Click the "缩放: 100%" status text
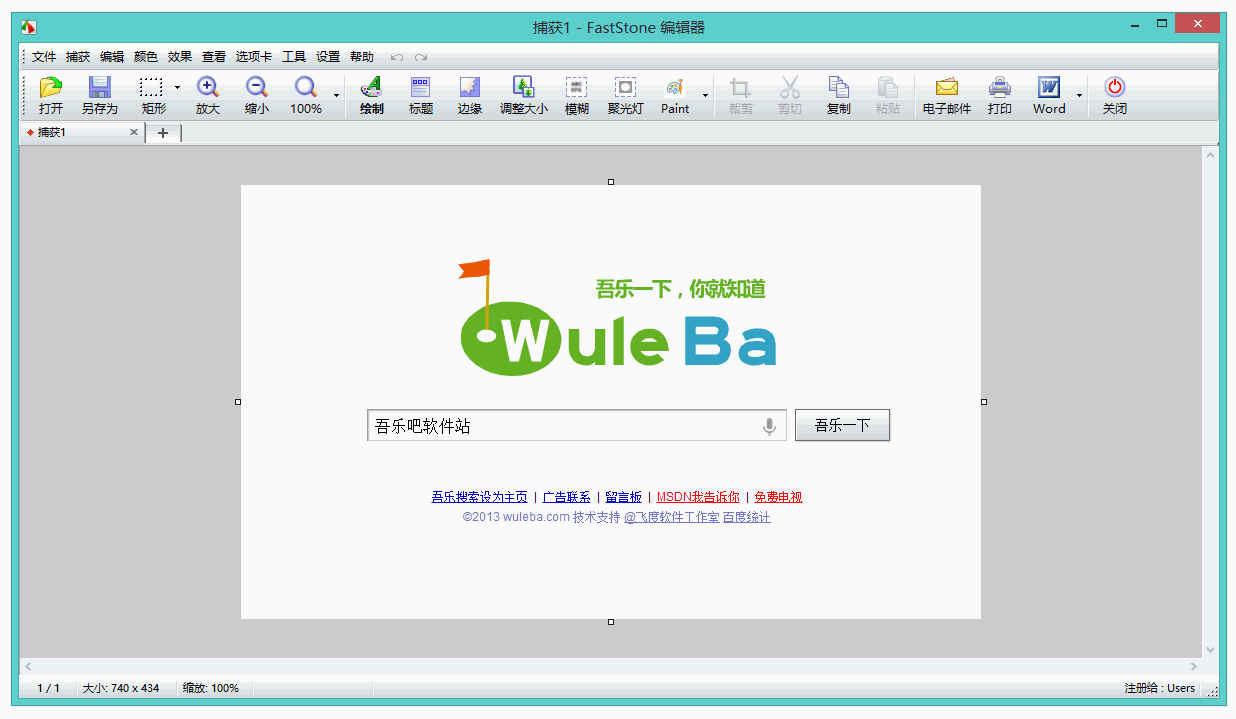Screen dimensions: 1236x719 click(x=211, y=688)
